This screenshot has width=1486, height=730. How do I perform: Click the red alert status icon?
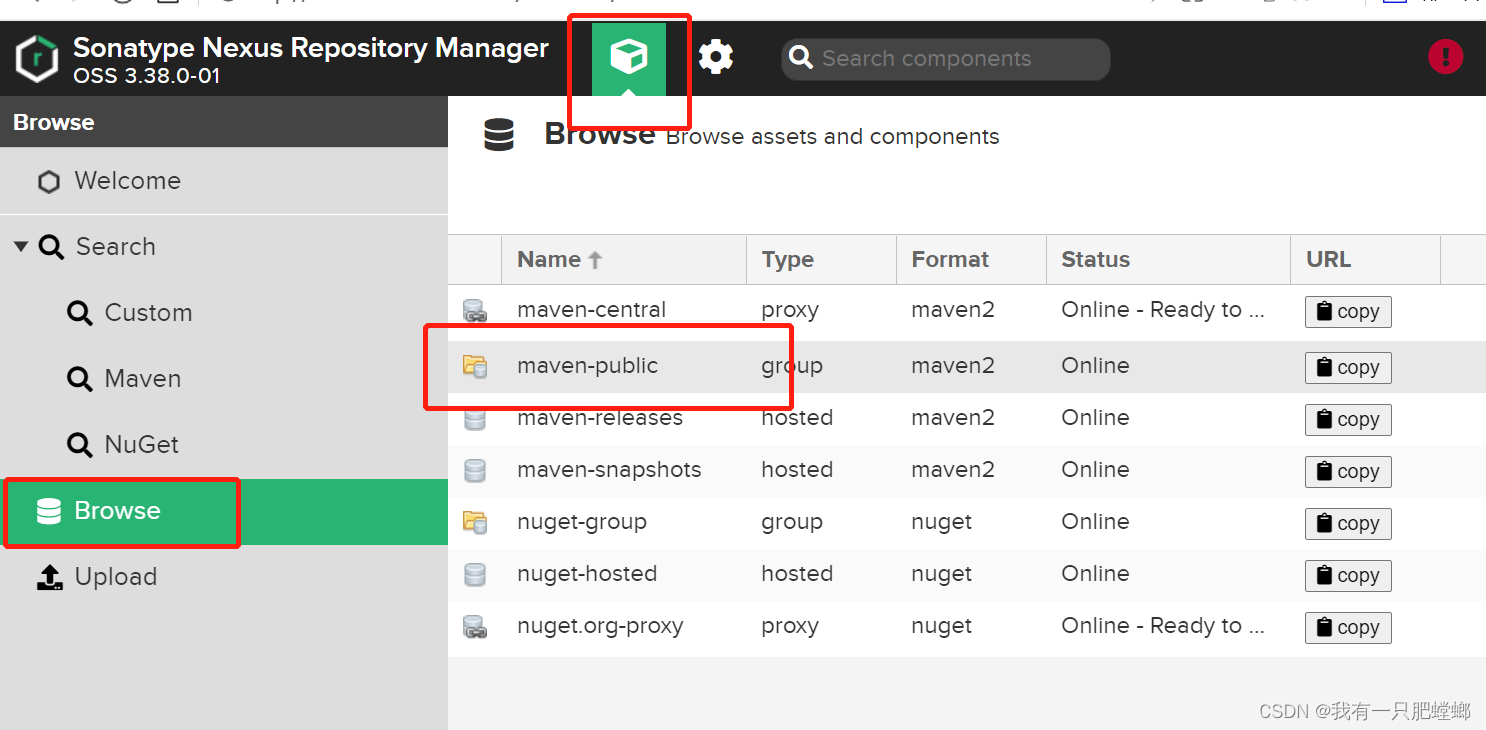point(1446,57)
